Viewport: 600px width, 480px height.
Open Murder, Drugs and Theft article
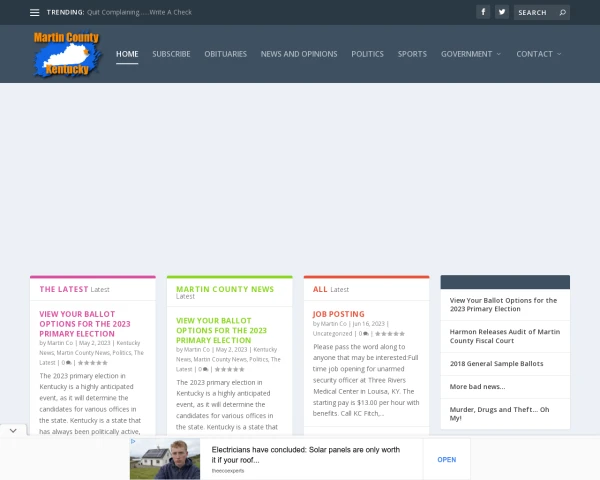coord(499,414)
